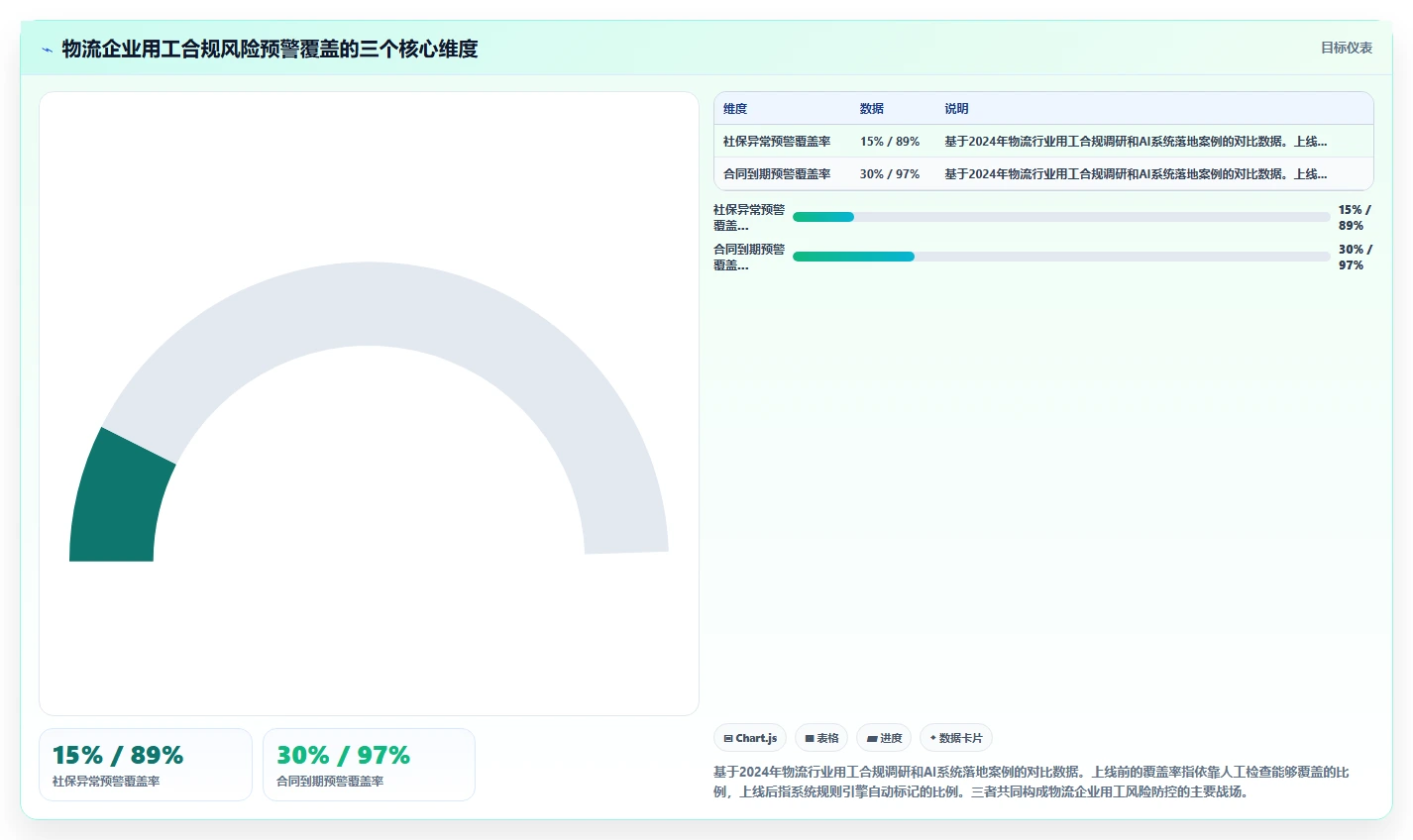Open the 15% / 89% stat card

[146, 765]
